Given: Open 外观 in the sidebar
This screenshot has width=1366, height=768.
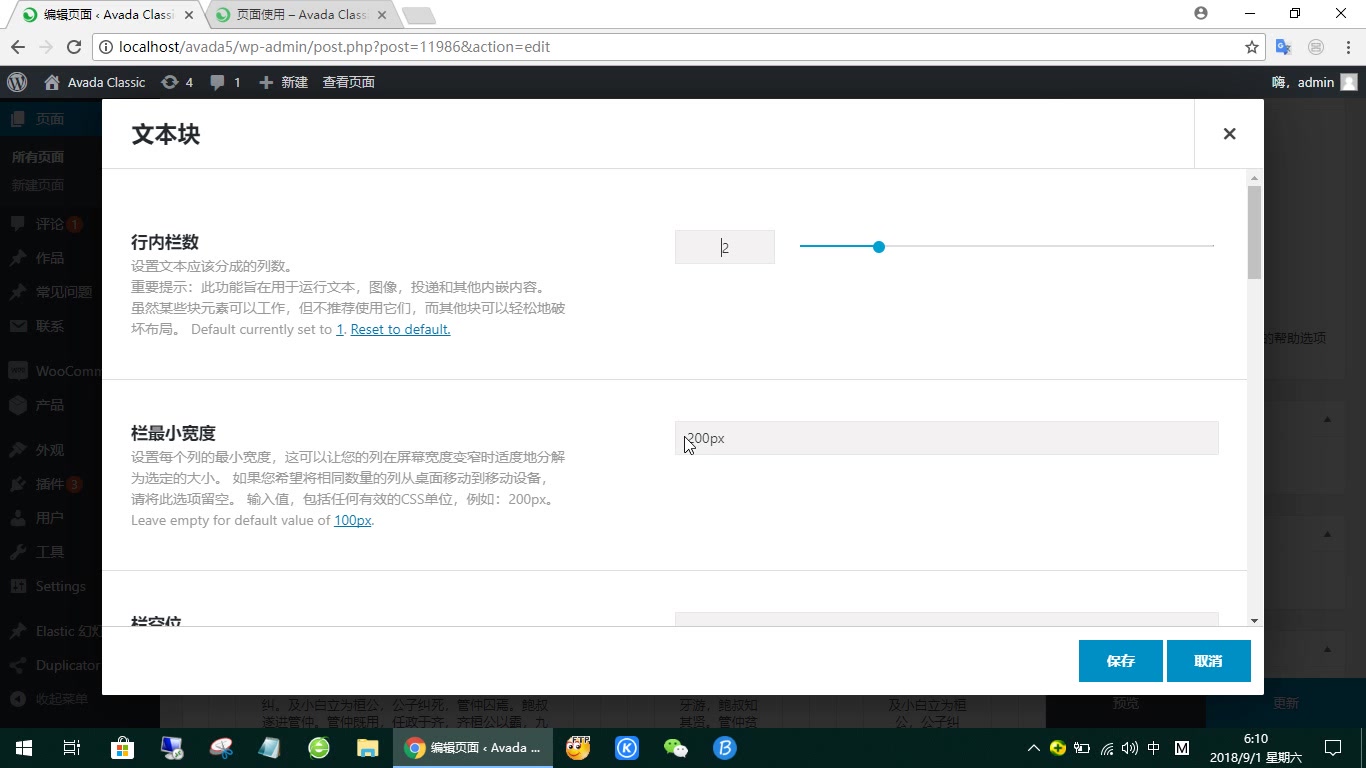Looking at the screenshot, I should coord(50,450).
